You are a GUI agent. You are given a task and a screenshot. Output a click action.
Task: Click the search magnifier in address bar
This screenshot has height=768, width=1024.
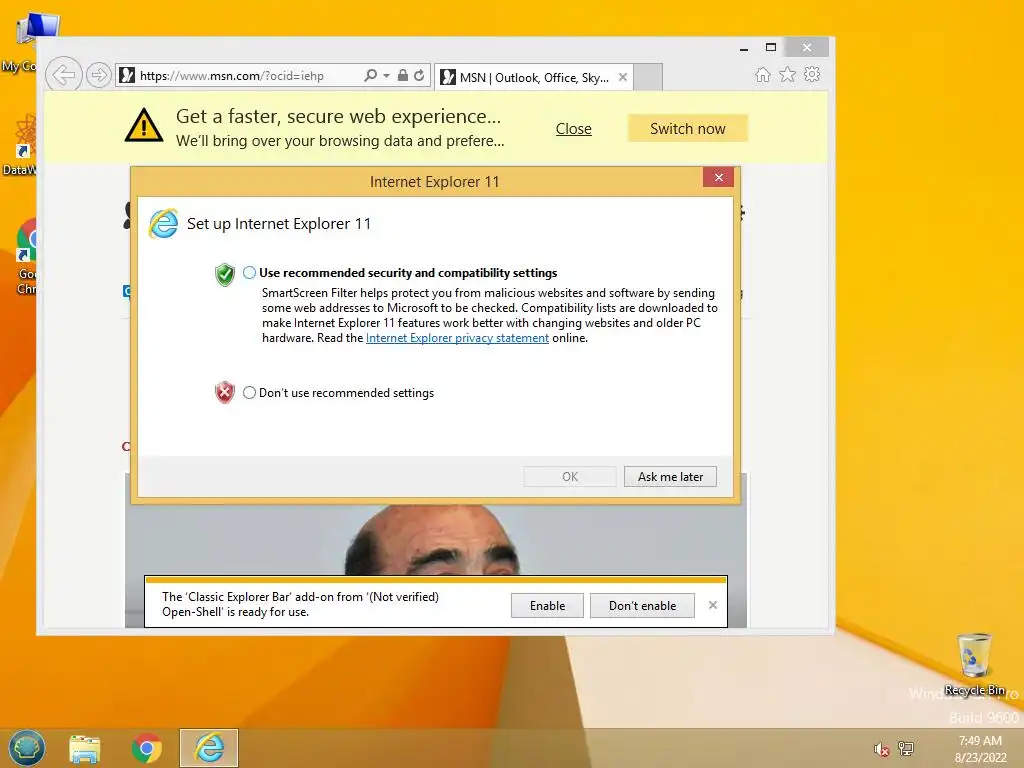click(x=370, y=75)
